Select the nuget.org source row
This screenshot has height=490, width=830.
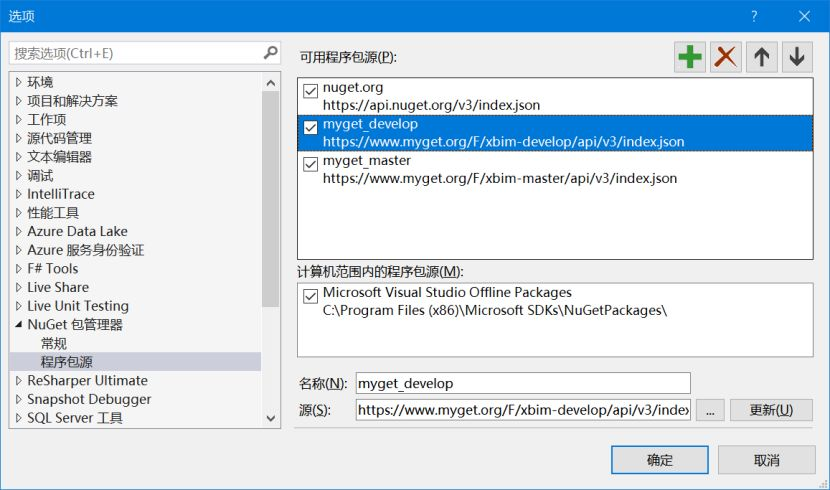coord(555,96)
